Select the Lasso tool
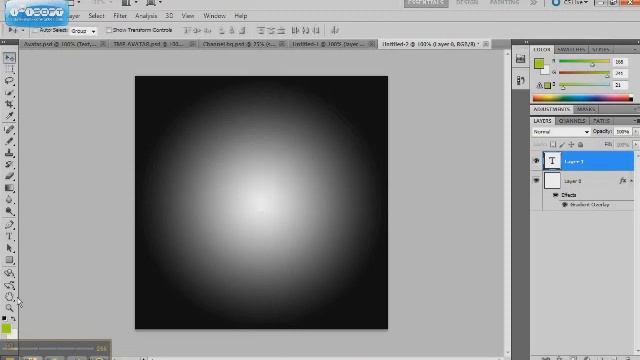The image size is (640, 360). pyautogui.click(x=9, y=81)
